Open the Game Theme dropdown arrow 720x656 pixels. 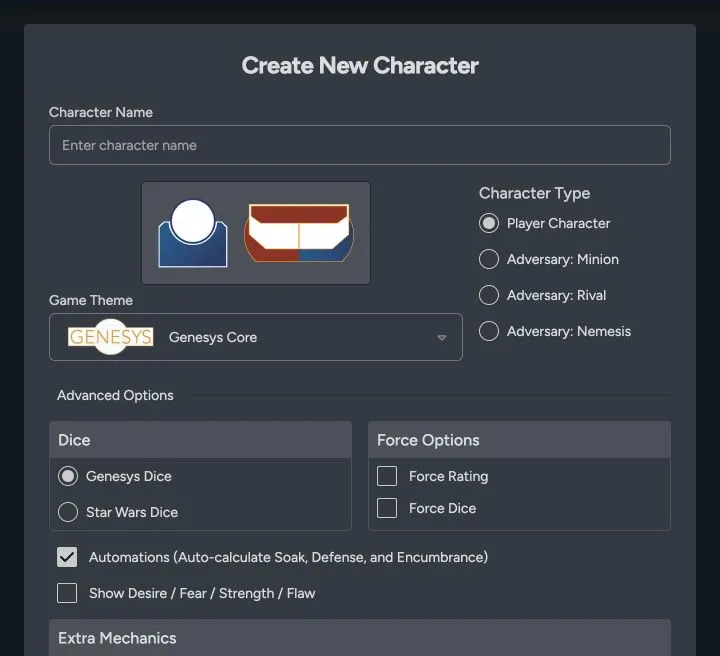442,337
